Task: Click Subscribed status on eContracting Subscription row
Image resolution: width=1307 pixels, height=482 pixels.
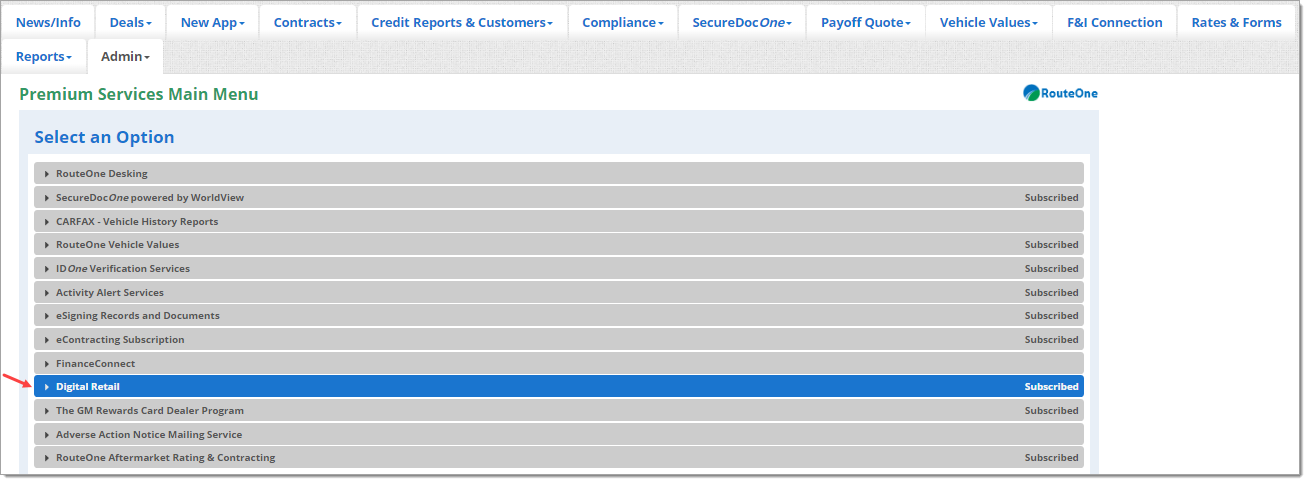Action: coord(1051,340)
